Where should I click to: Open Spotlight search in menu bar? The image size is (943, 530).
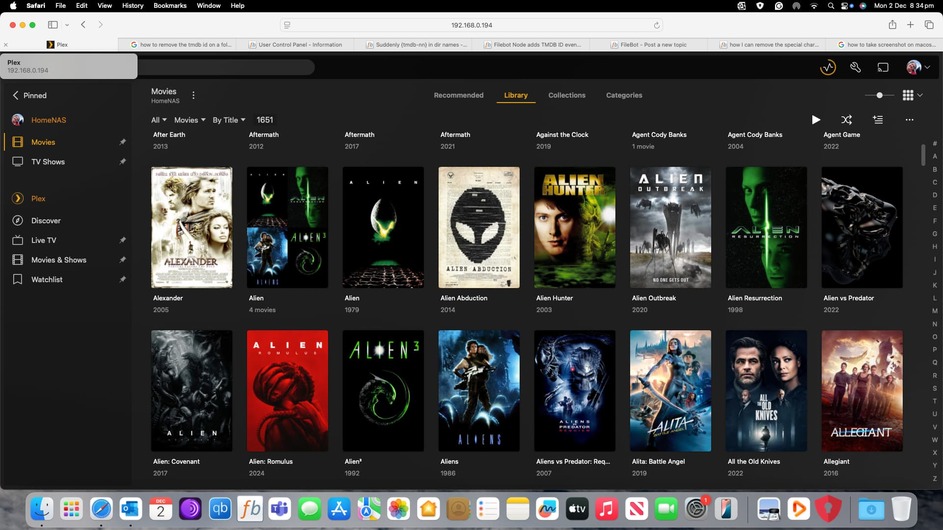831,5
